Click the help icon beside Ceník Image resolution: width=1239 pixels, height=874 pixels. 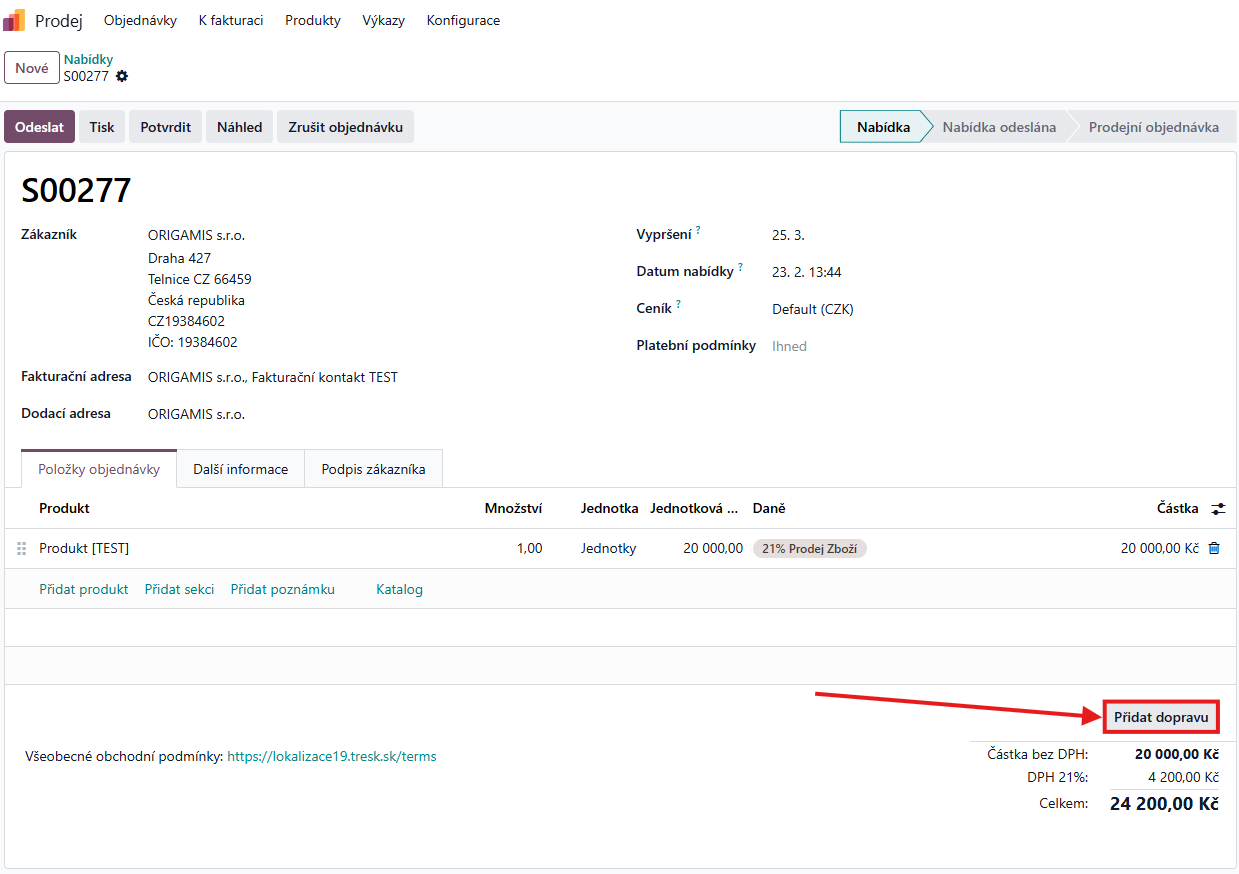(678, 305)
